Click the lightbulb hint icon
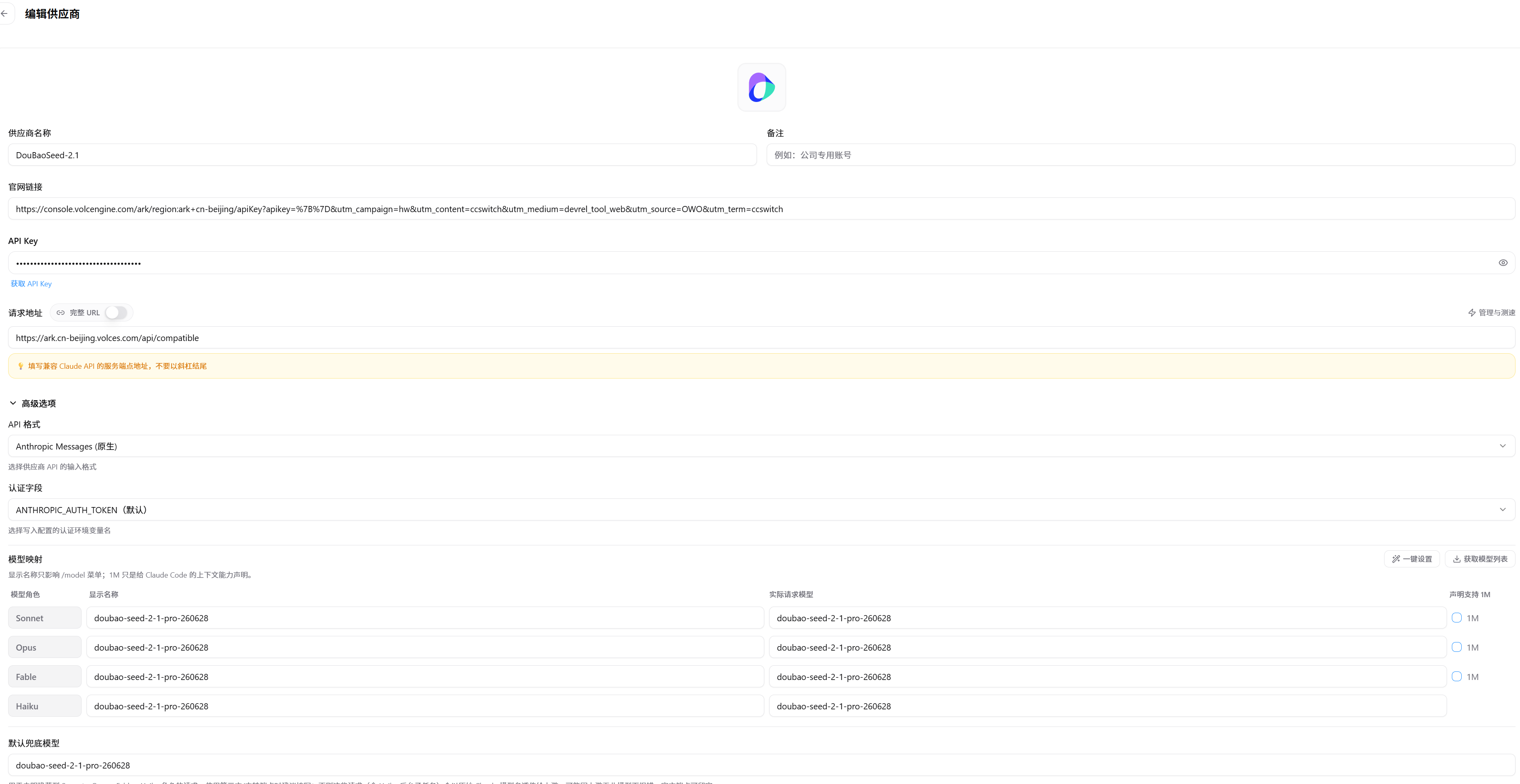 coord(21,366)
